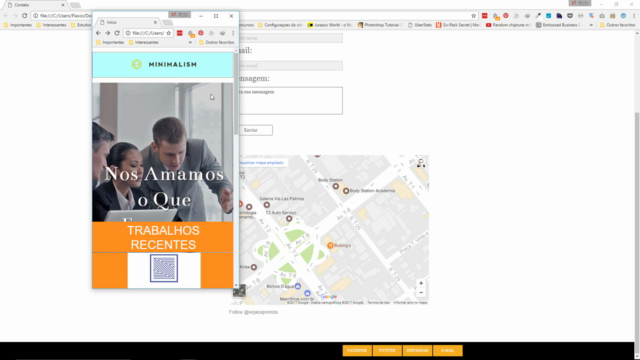Click the Pinterest extension icon in the front window toolbar
The height and width of the screenshot is (360, 640).
click(x=201, y=33)
